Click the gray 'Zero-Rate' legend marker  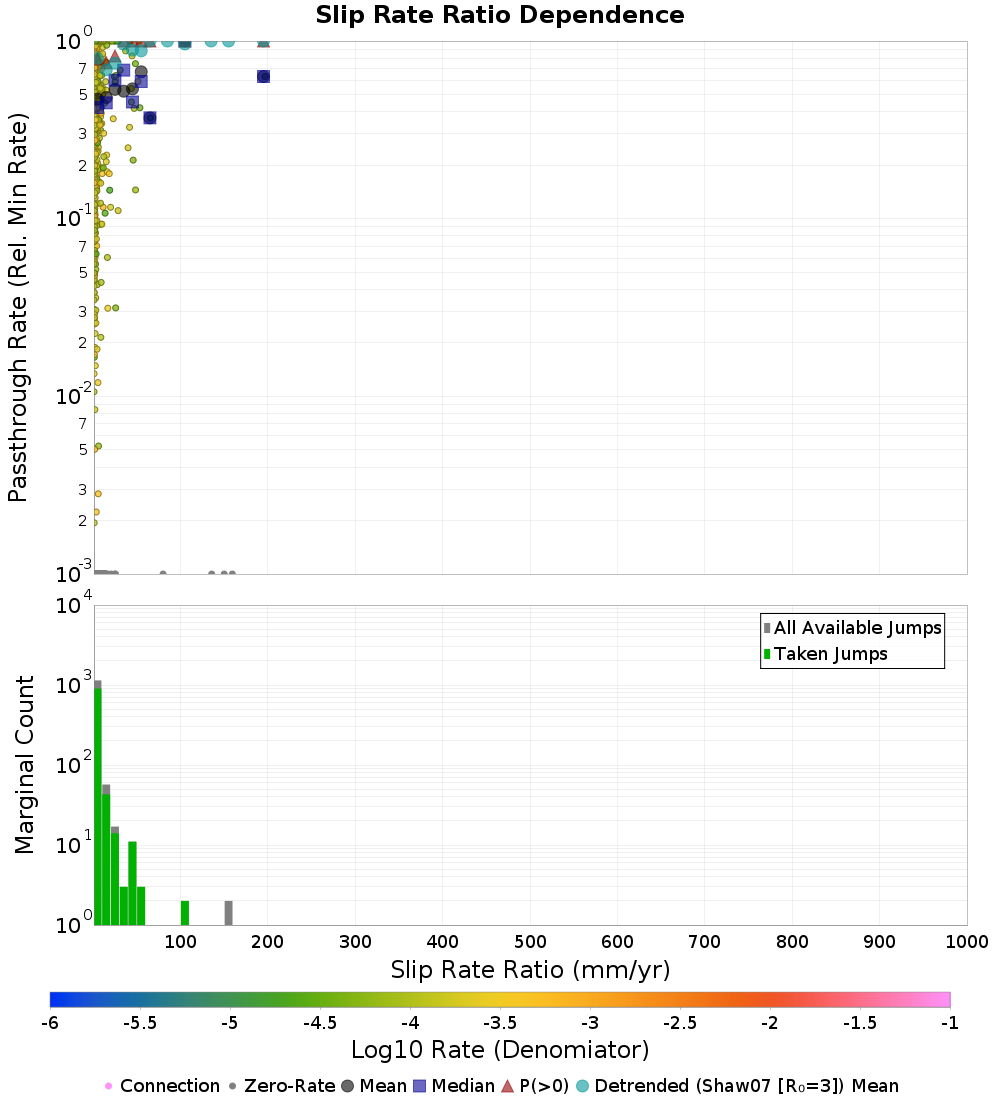tap(232, 1086)
